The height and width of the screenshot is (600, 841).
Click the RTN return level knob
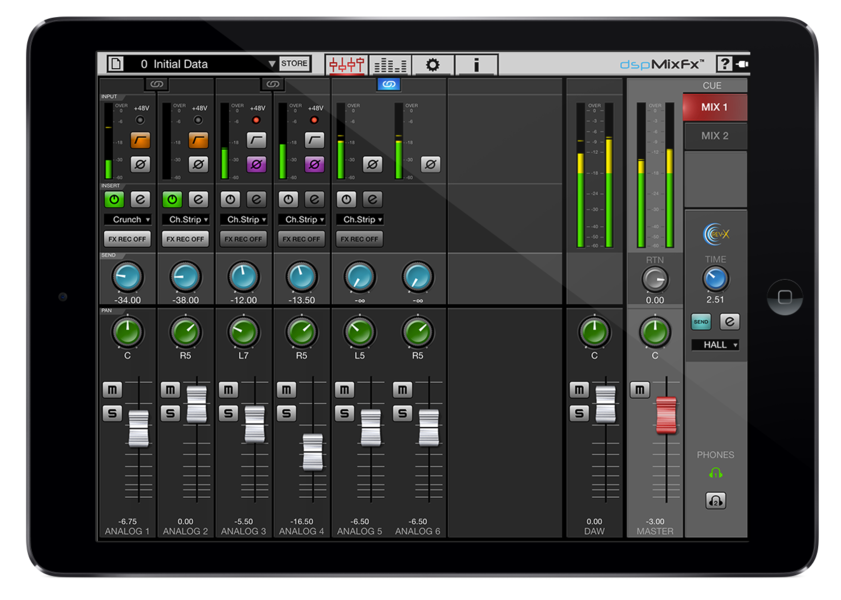tap(654, 279)
